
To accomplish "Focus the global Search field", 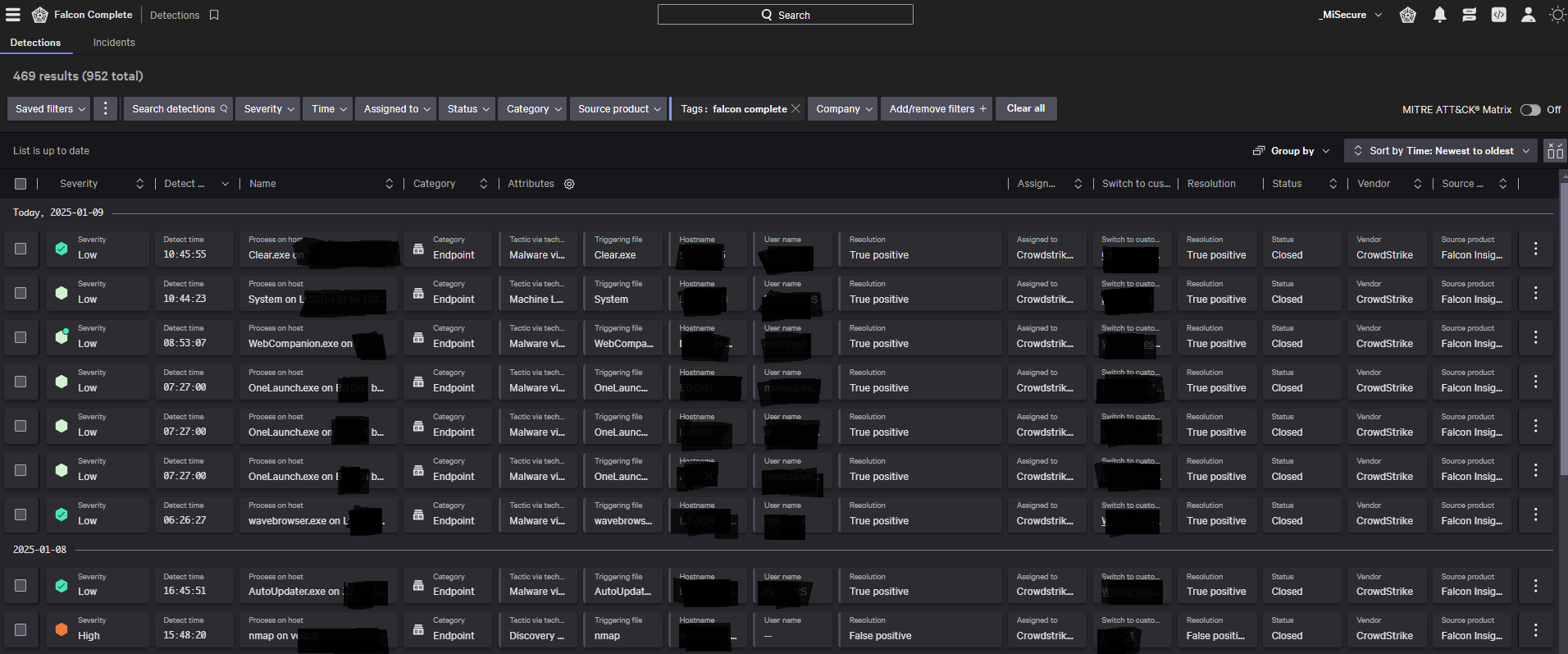I will pyautogui.click(x=785, y=15).
